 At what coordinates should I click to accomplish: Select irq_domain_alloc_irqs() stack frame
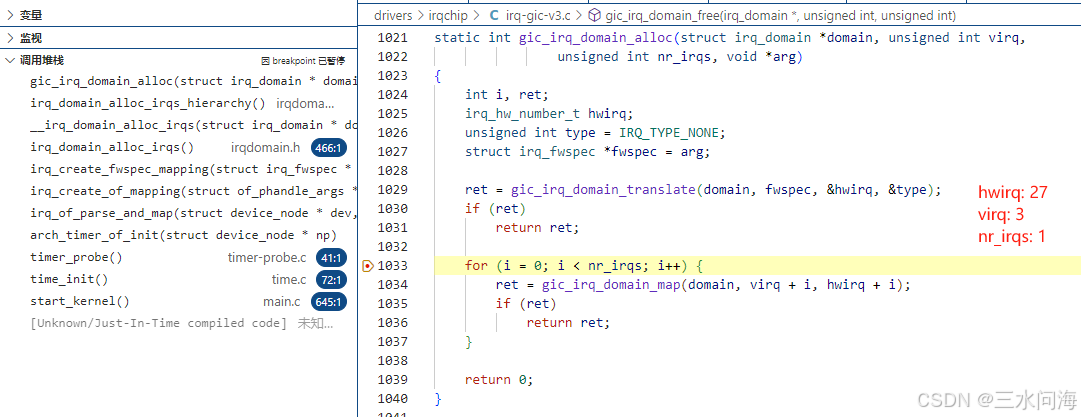[x=179, y=148]
